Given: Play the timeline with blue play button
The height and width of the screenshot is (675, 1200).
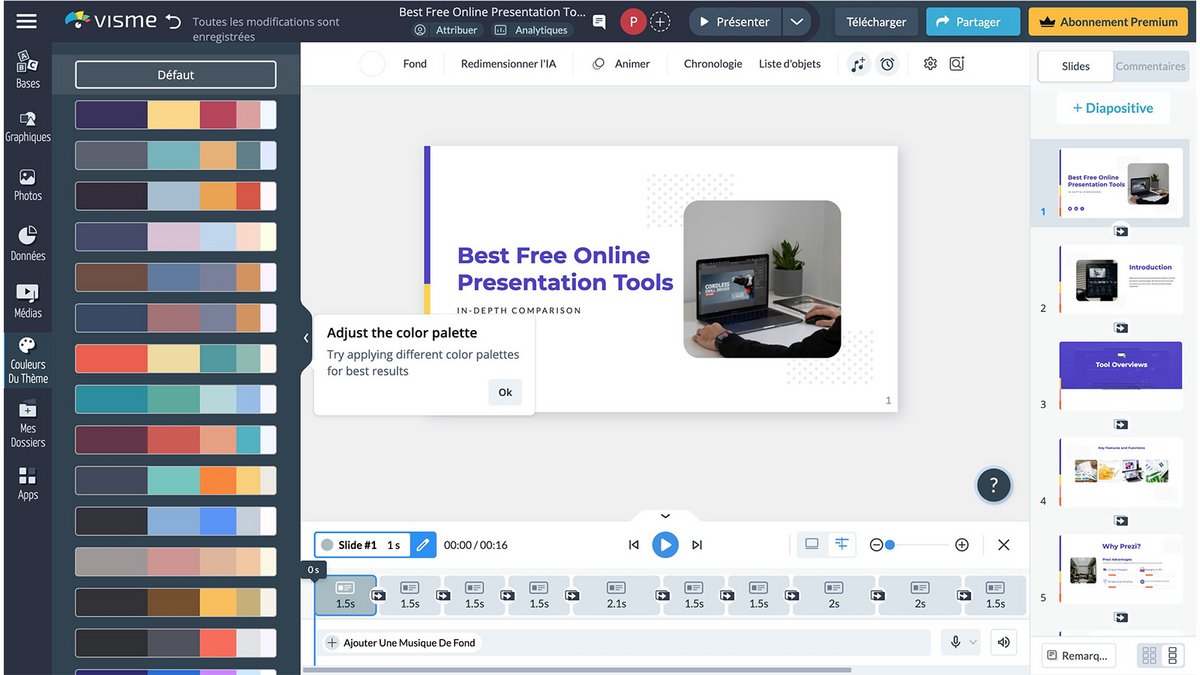Looking at the screenshot, I should (x=665, y=545).
